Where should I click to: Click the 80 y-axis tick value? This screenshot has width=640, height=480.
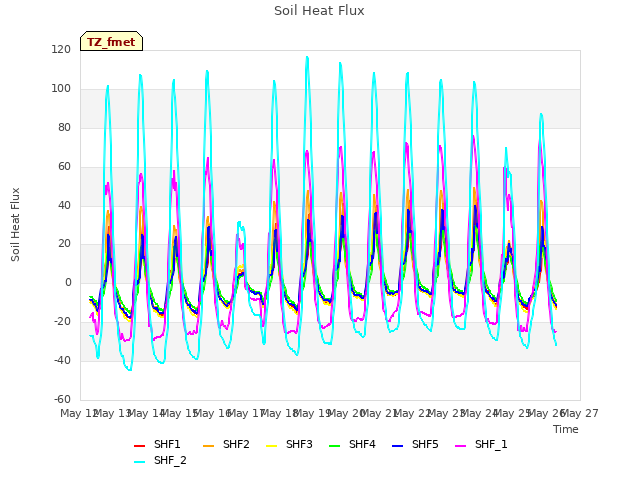(x=64, y=127)
